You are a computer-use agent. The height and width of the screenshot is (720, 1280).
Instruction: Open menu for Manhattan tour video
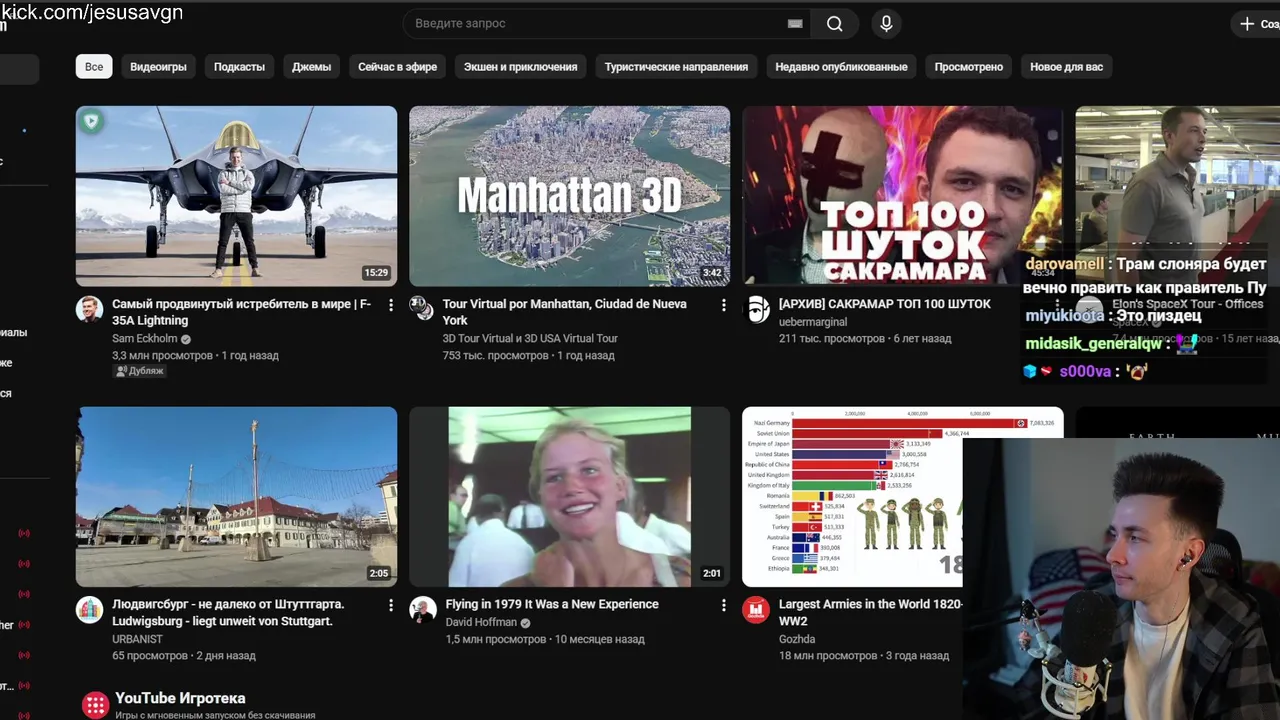[x=724, y=305]
